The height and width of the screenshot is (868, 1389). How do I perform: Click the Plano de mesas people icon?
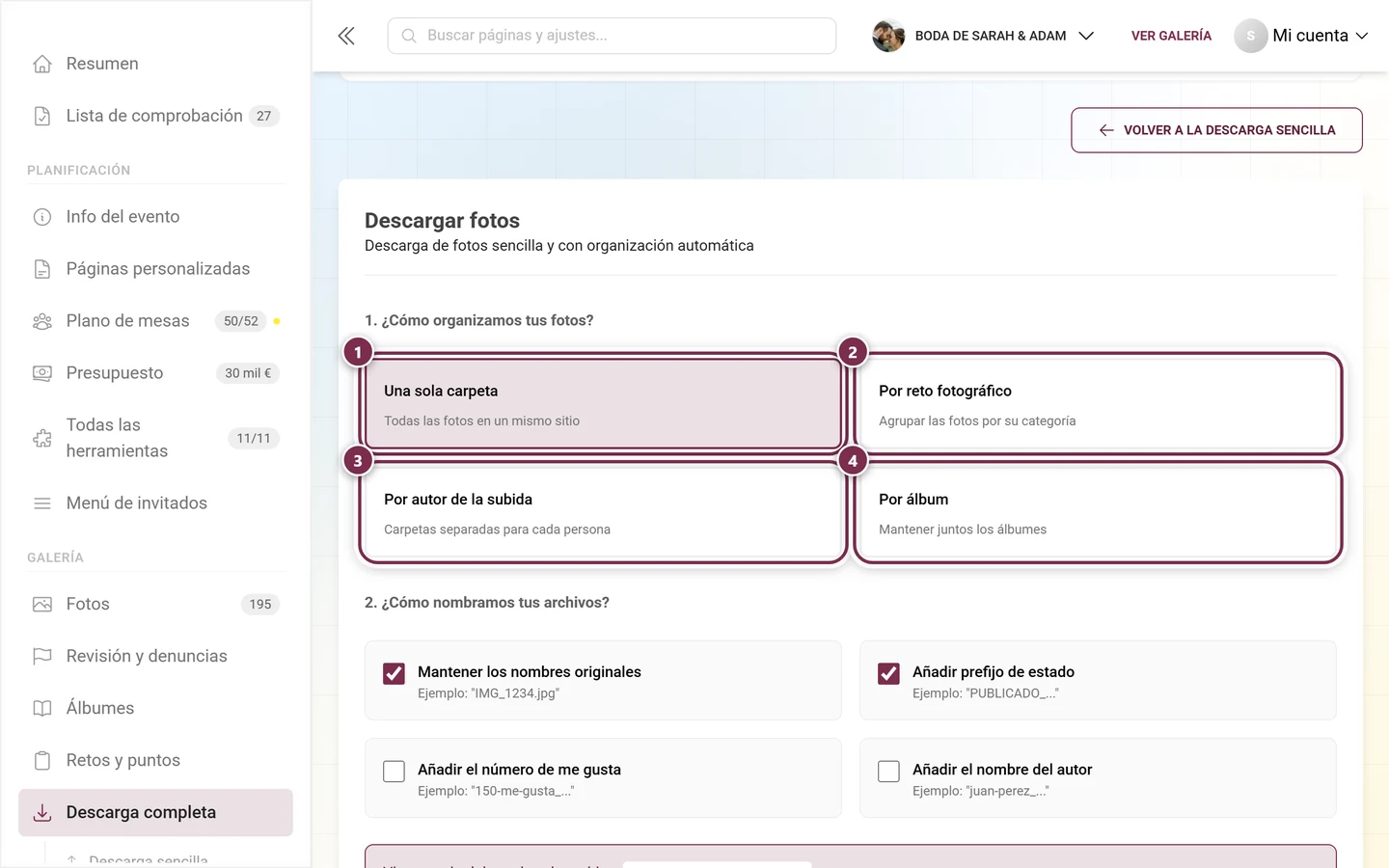pos(42,321)
